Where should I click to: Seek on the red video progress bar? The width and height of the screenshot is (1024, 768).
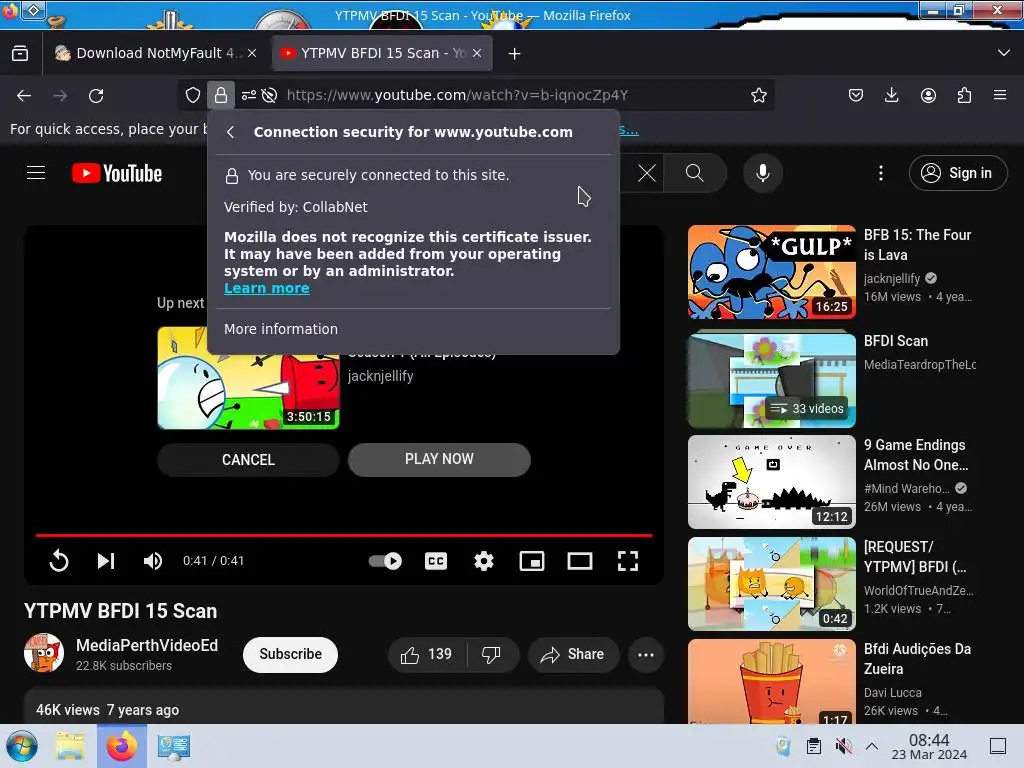pyautogui.click(x=344, y=536)
